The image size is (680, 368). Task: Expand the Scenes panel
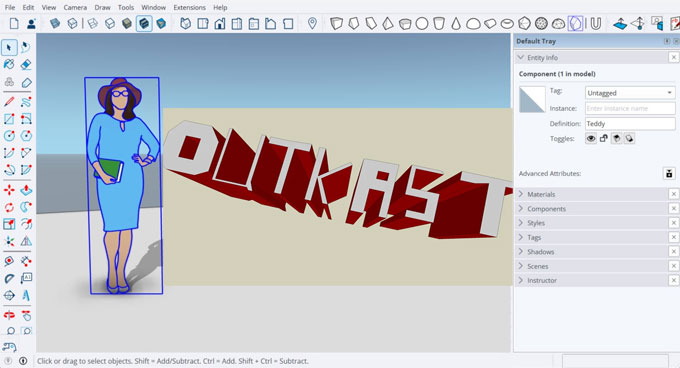click(521, 266)
